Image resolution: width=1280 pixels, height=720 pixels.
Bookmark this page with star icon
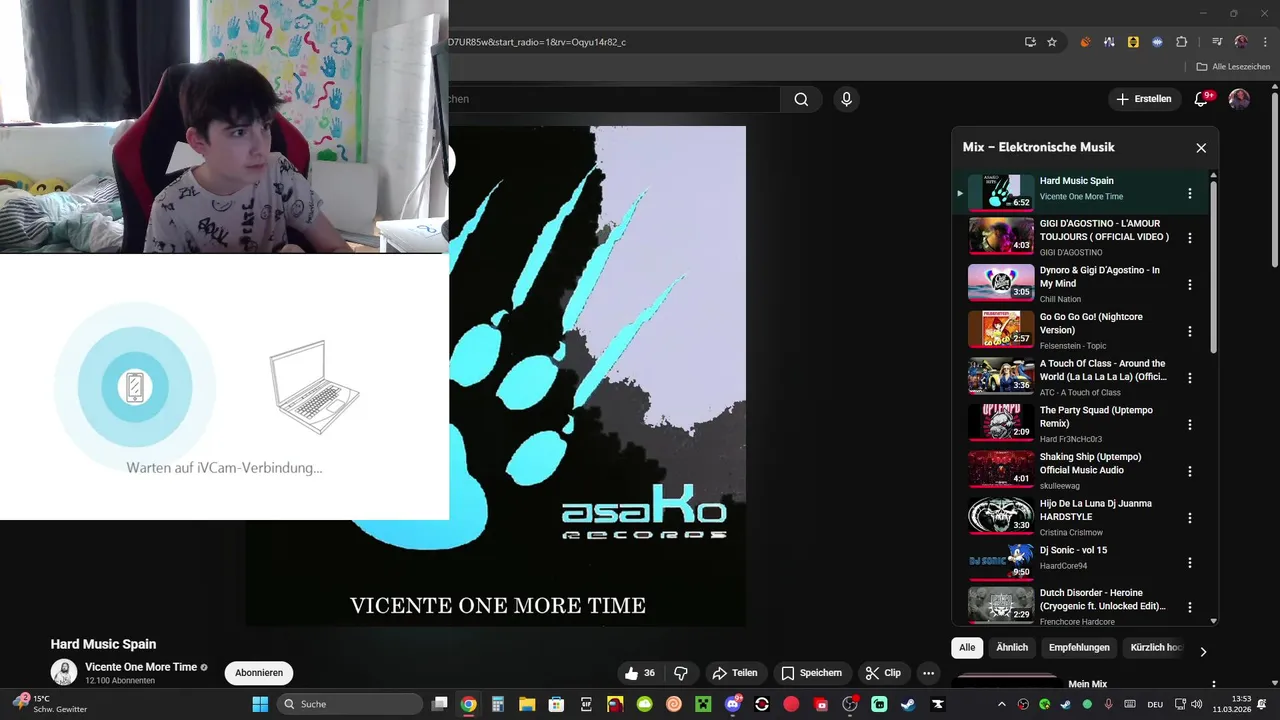click(1052, 42)
